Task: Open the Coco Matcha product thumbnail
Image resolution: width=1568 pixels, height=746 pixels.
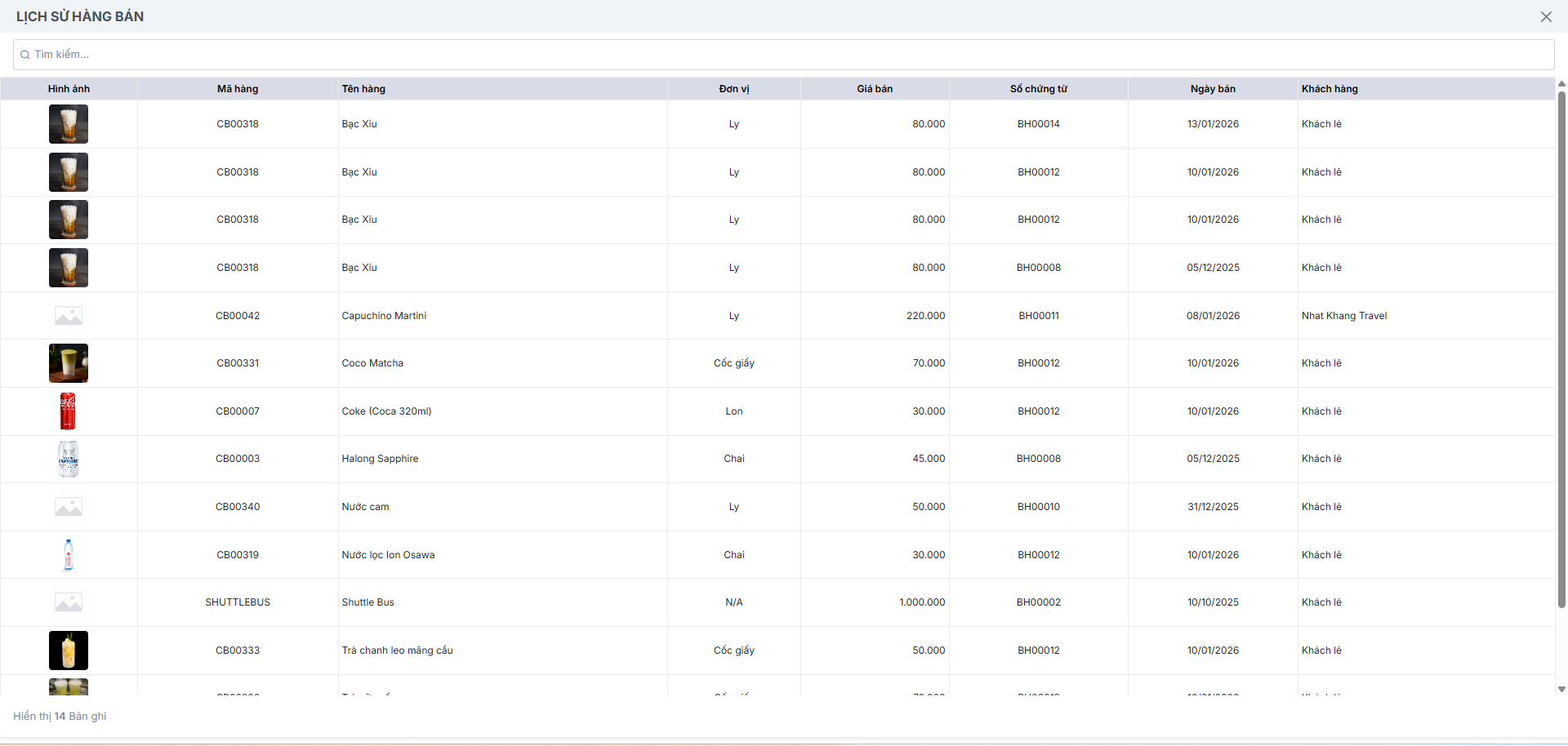Action: pos(69,363)
